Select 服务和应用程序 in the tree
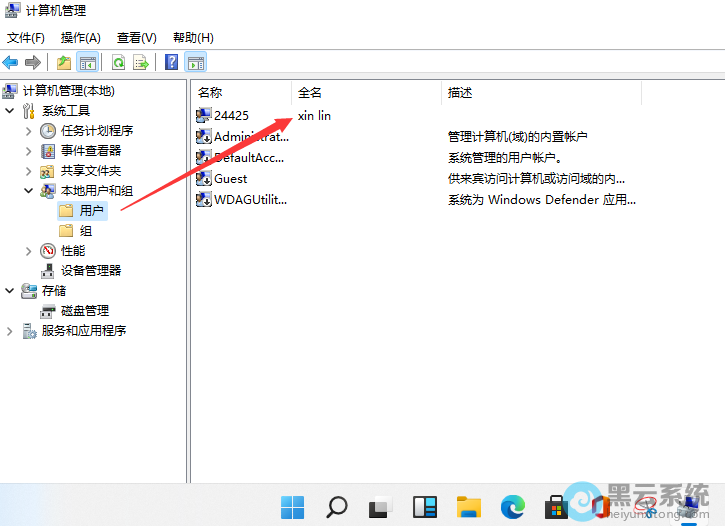This screenshot has width=725, height=526. pyautogui.click(x=84, y=330)
